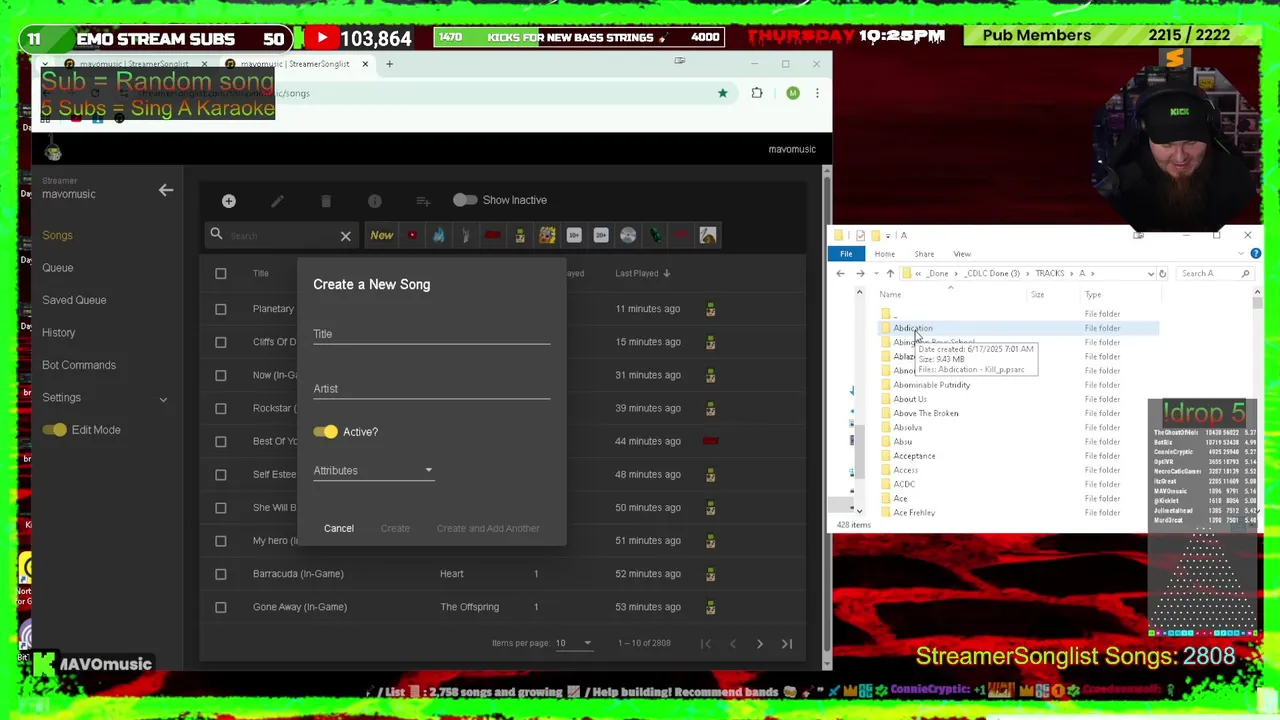
Task: Click the edit pencil icon in the song toolbar
Action: [x=277, y=201]
